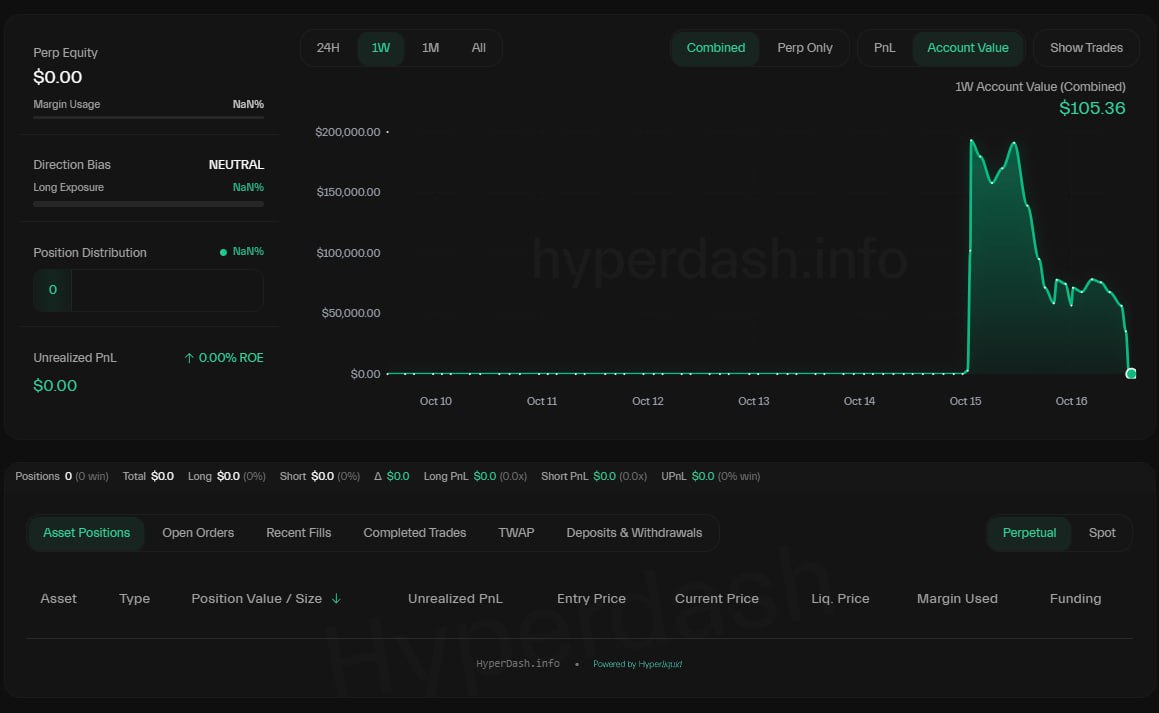Image resolution: width=1159 pixels, height=713 pixels.
Task: Click the Margin Usage progress bar
Action: [148, 117]
